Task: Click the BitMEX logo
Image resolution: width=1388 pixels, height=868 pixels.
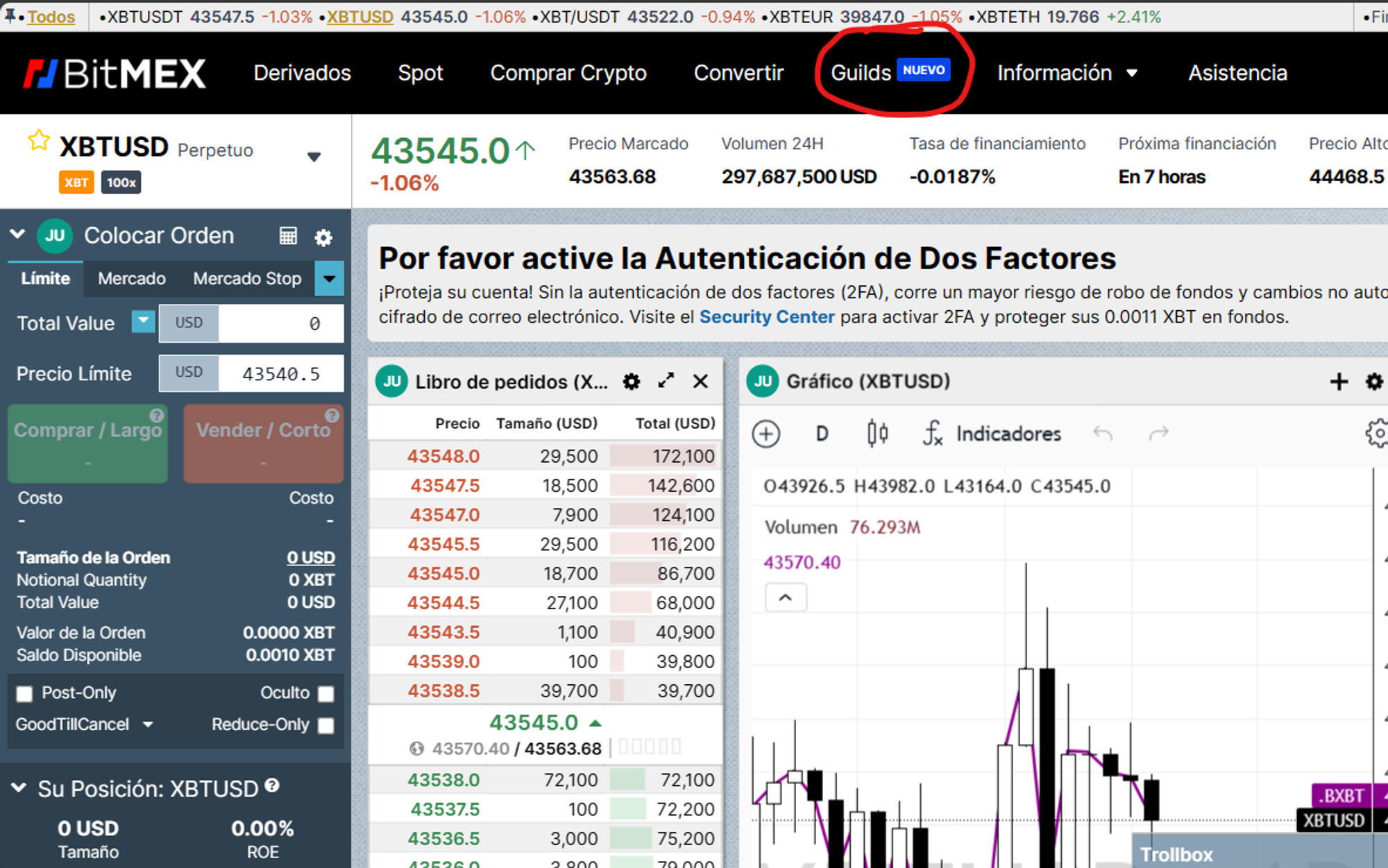Action: tap(115, 74)
